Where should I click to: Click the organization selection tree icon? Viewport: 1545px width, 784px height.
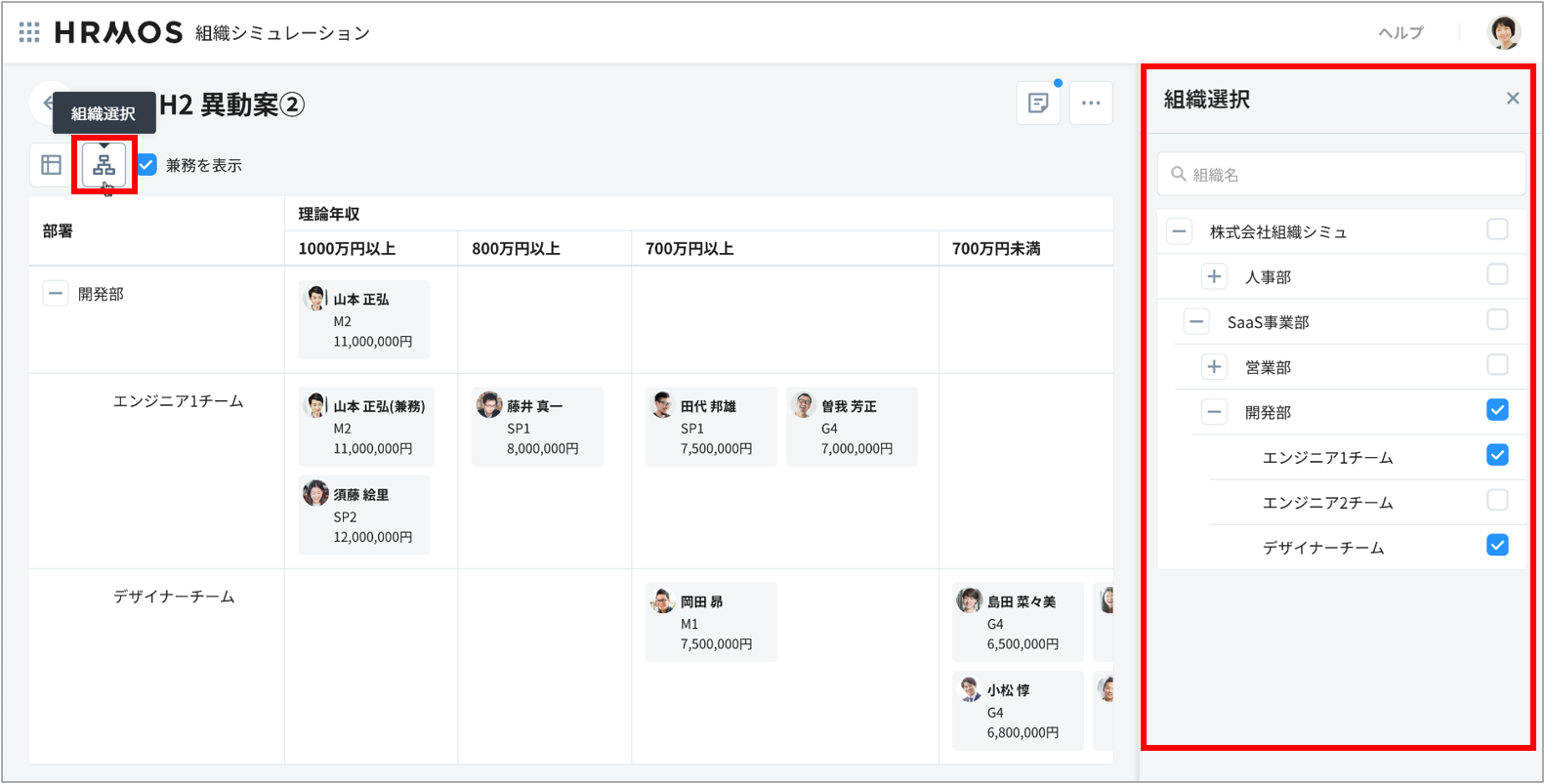[104, 165]
